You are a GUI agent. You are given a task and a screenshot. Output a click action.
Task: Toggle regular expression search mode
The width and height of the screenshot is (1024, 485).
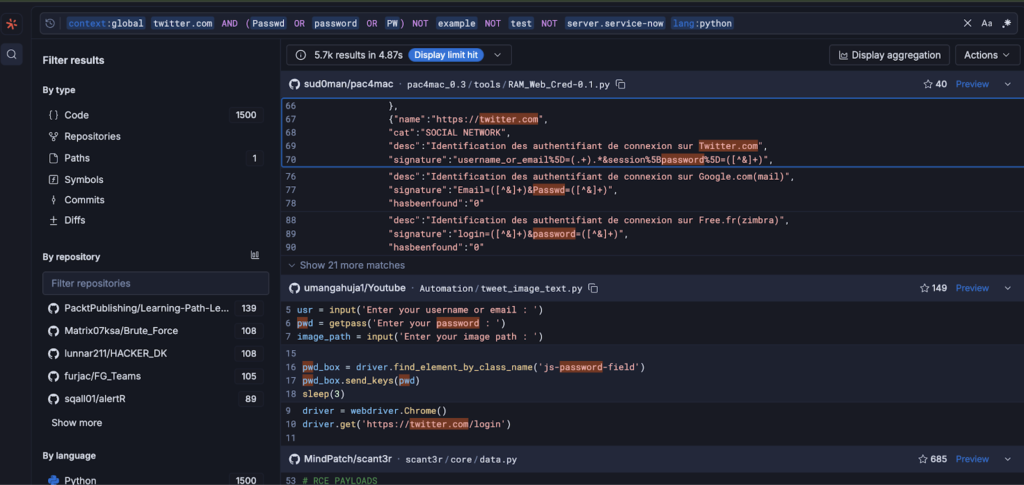click(1006, 23)
